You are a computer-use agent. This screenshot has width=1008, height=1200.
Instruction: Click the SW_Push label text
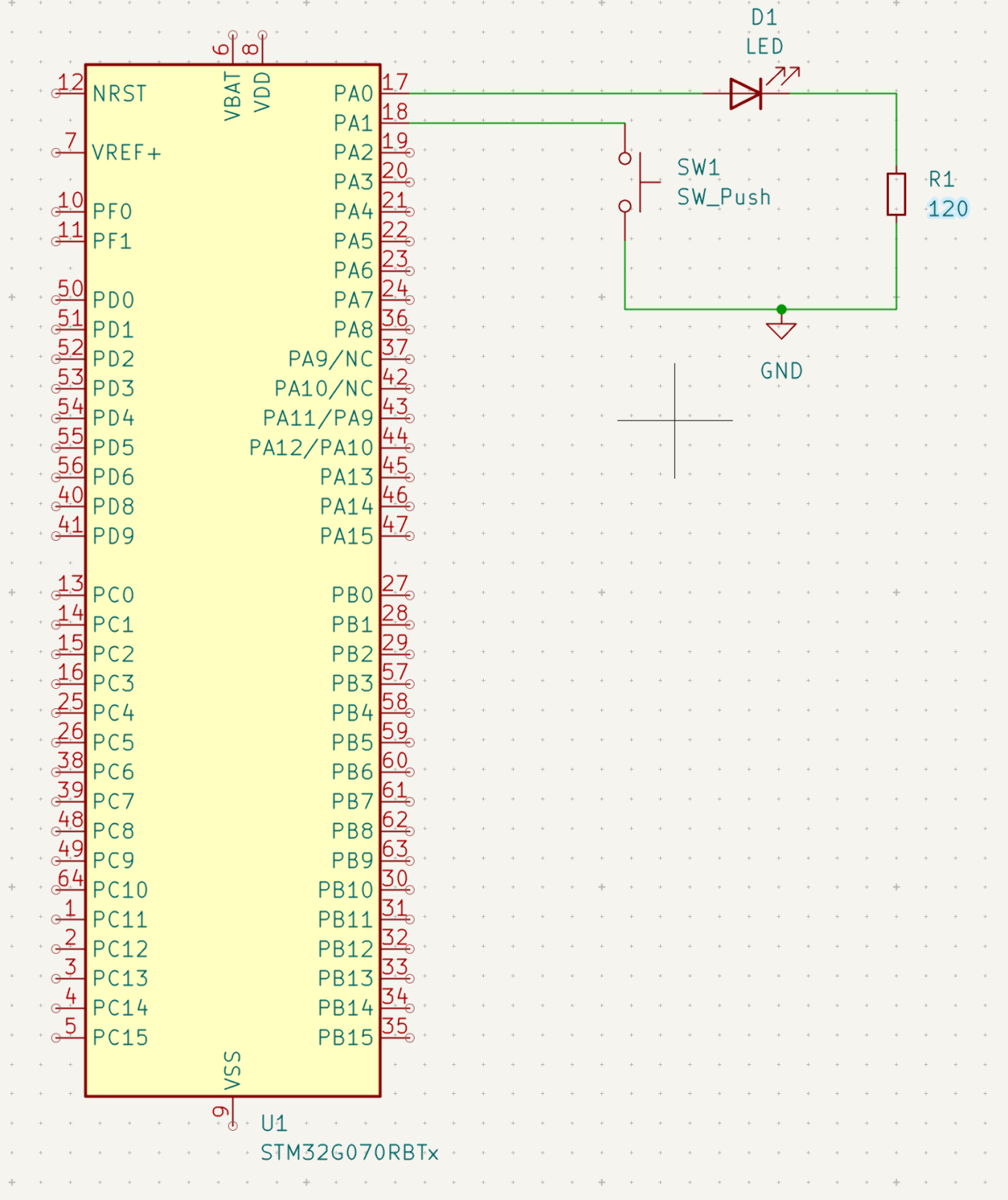point(723,197)
